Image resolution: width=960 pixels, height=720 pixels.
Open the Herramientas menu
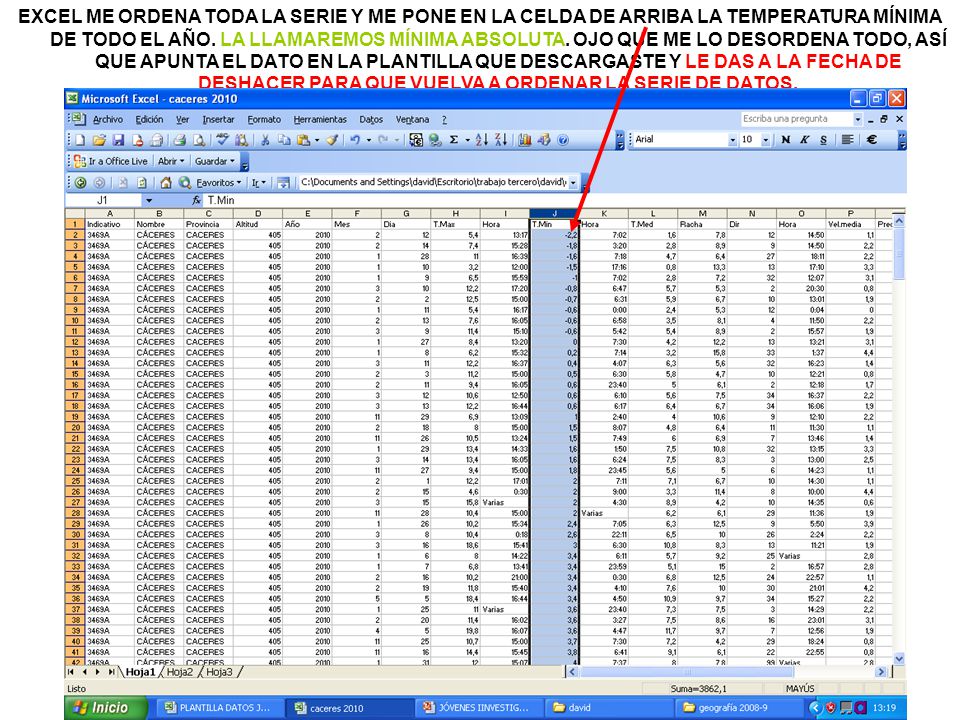[320, 119]
